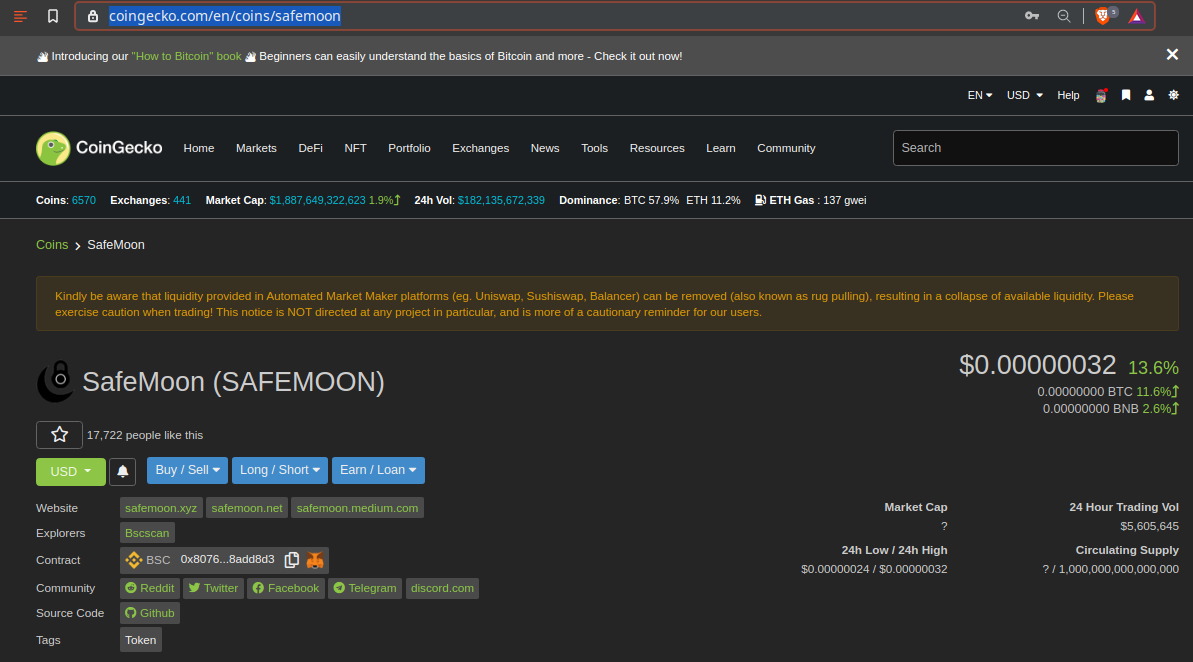Toggle the favorite star for SafeMoon
Image resolution: width=1193 pixels, height=662 pixels.
coord(59,434)
